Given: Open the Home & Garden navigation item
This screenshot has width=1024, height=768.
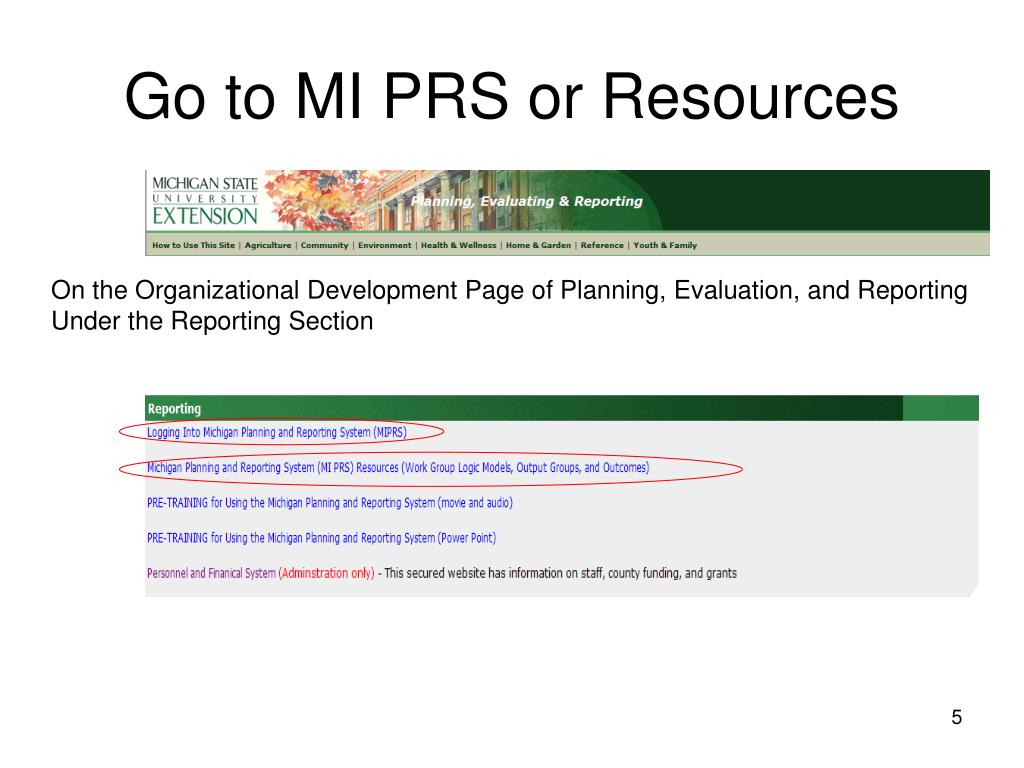Looking at the screenshot, I should click(538, 246).
